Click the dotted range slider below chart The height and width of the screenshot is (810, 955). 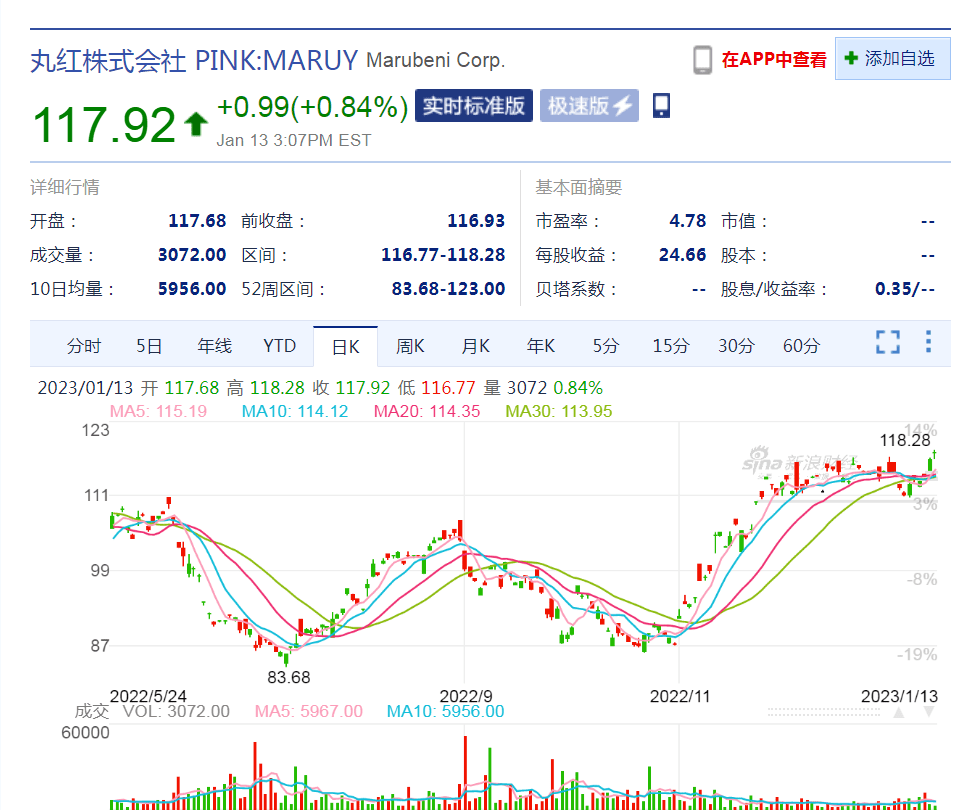tap(823, 711)
